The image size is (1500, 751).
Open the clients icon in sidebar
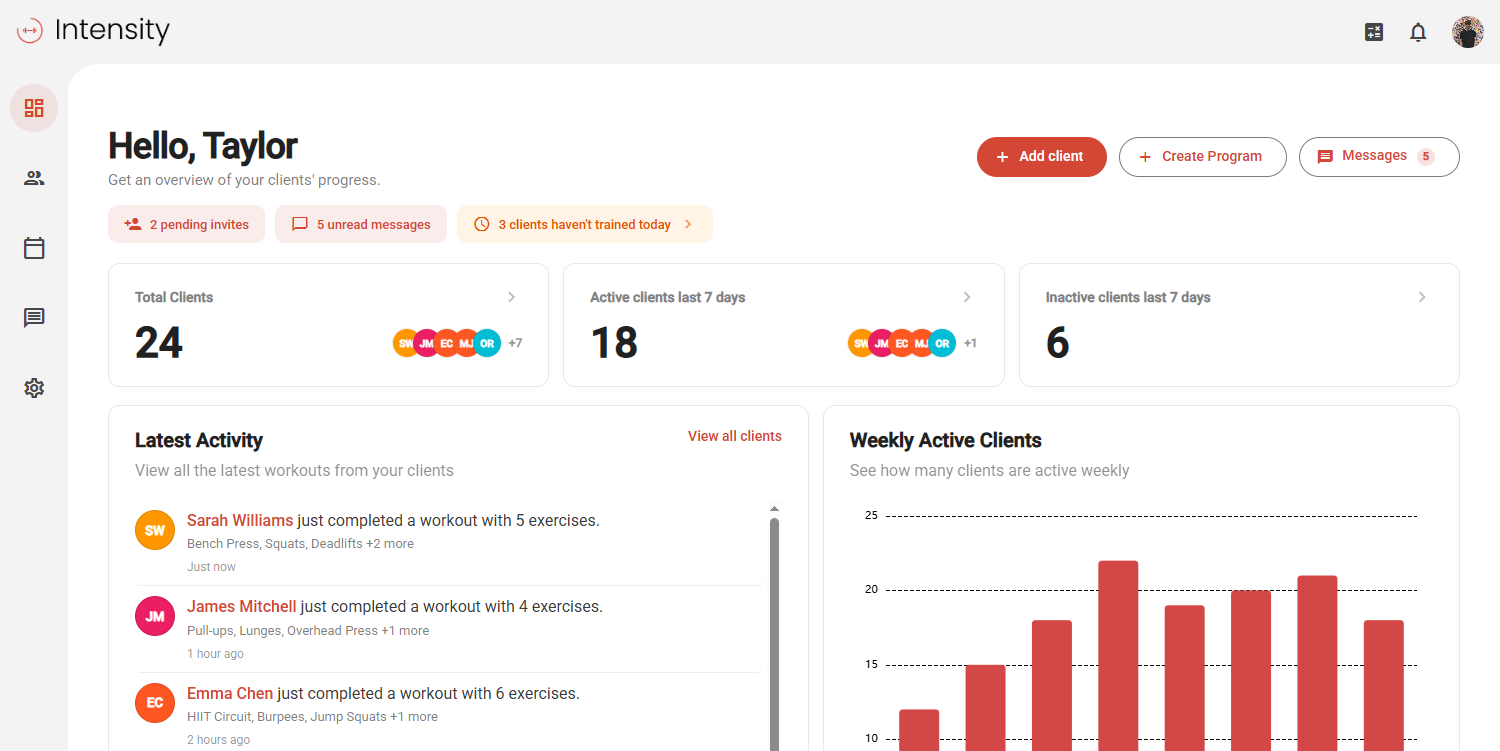34,178
